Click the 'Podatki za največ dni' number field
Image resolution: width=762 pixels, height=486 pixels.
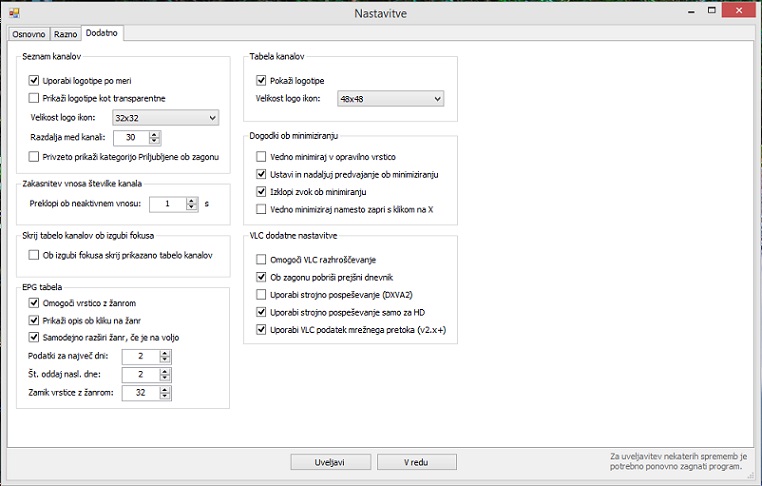tap(139, 356)
